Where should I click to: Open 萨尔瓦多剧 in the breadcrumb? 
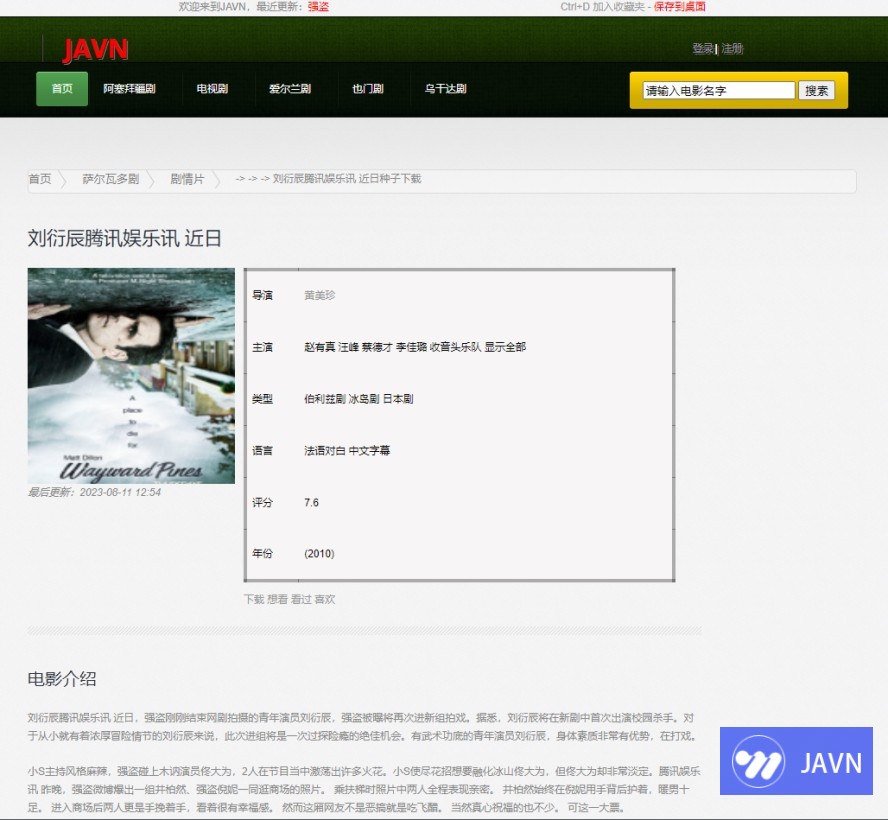(x=110, y=179)
